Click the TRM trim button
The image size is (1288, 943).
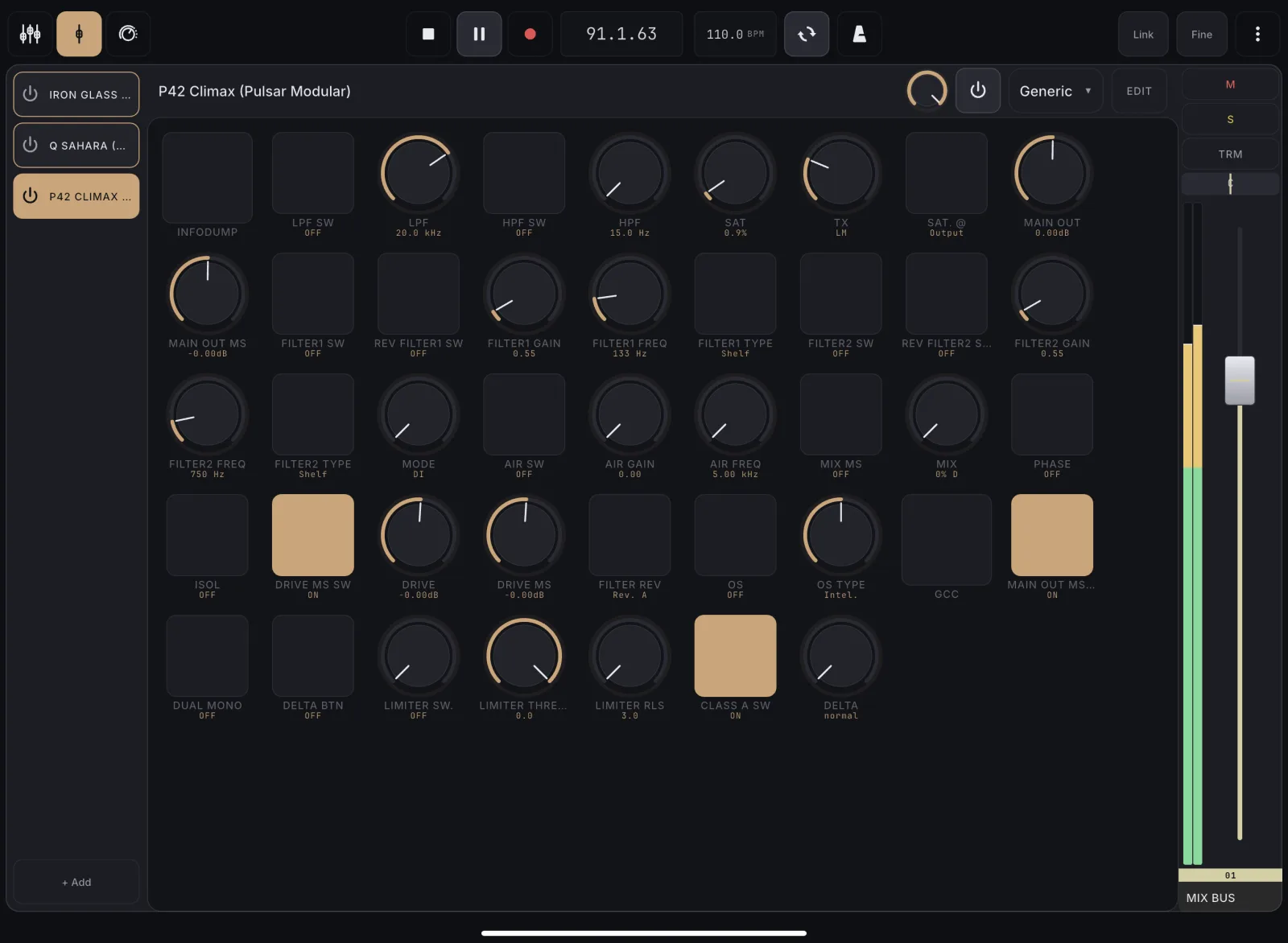coord(1230,154)
